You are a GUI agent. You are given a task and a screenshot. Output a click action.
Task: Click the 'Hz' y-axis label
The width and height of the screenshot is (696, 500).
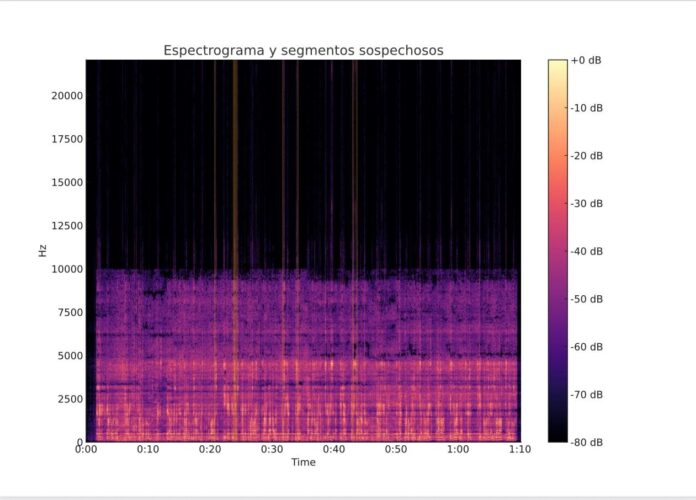pos(43,251)
